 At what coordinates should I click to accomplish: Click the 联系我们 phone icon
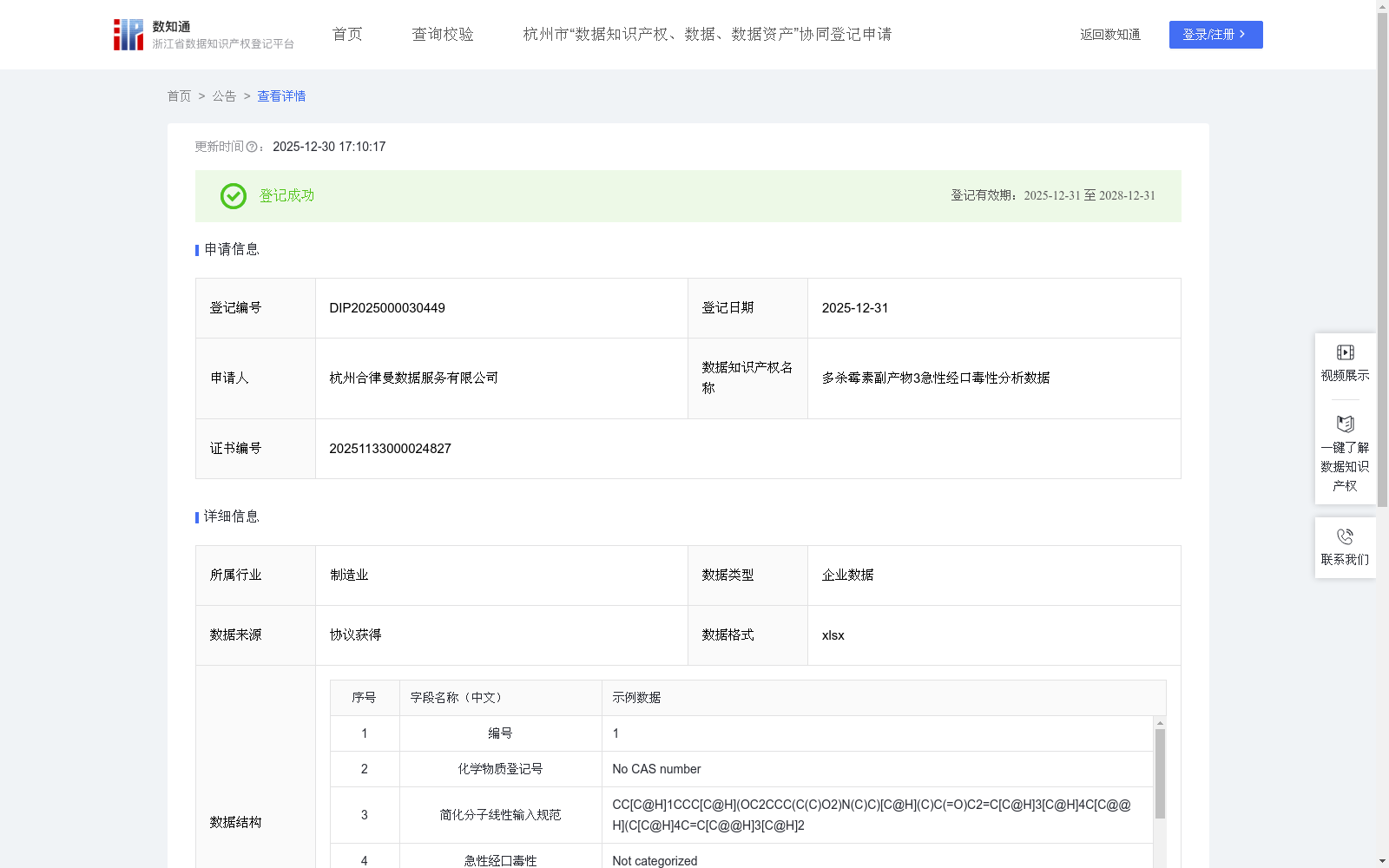click(x=1345, y=536)
